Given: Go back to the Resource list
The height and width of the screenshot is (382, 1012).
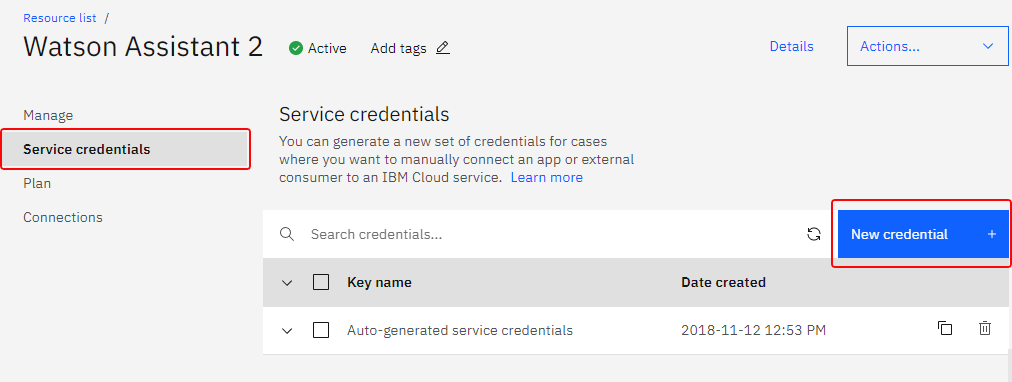Looking at the screenshot, I should [60, 18].
